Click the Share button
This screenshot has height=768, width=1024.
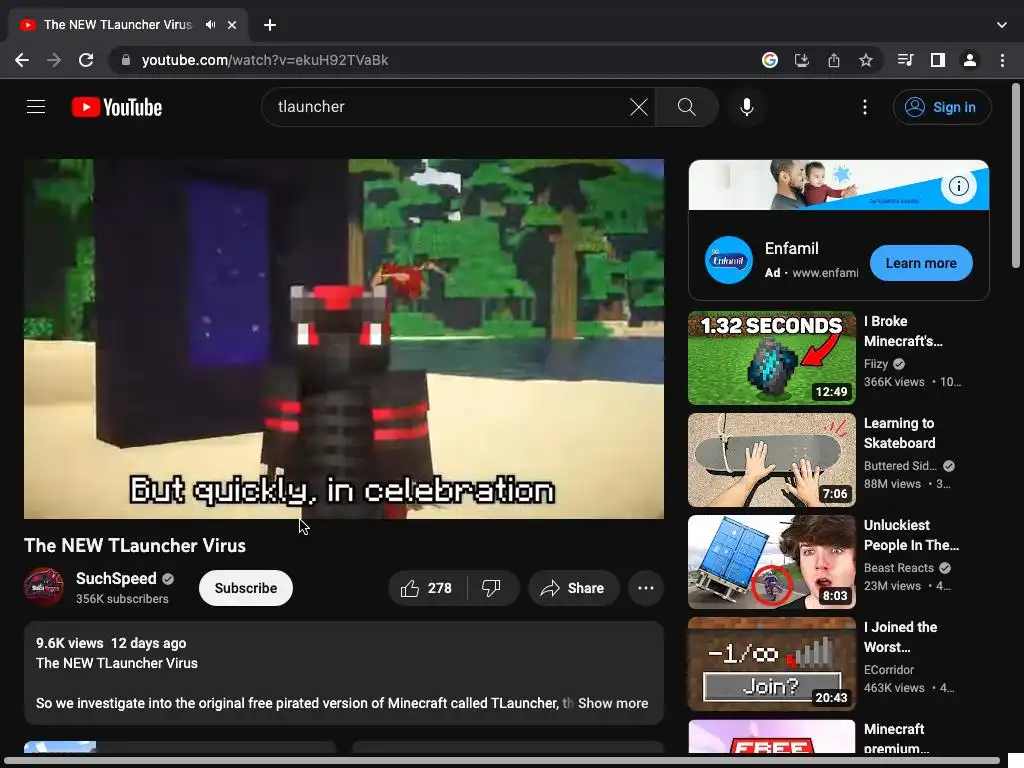(573, 588)
